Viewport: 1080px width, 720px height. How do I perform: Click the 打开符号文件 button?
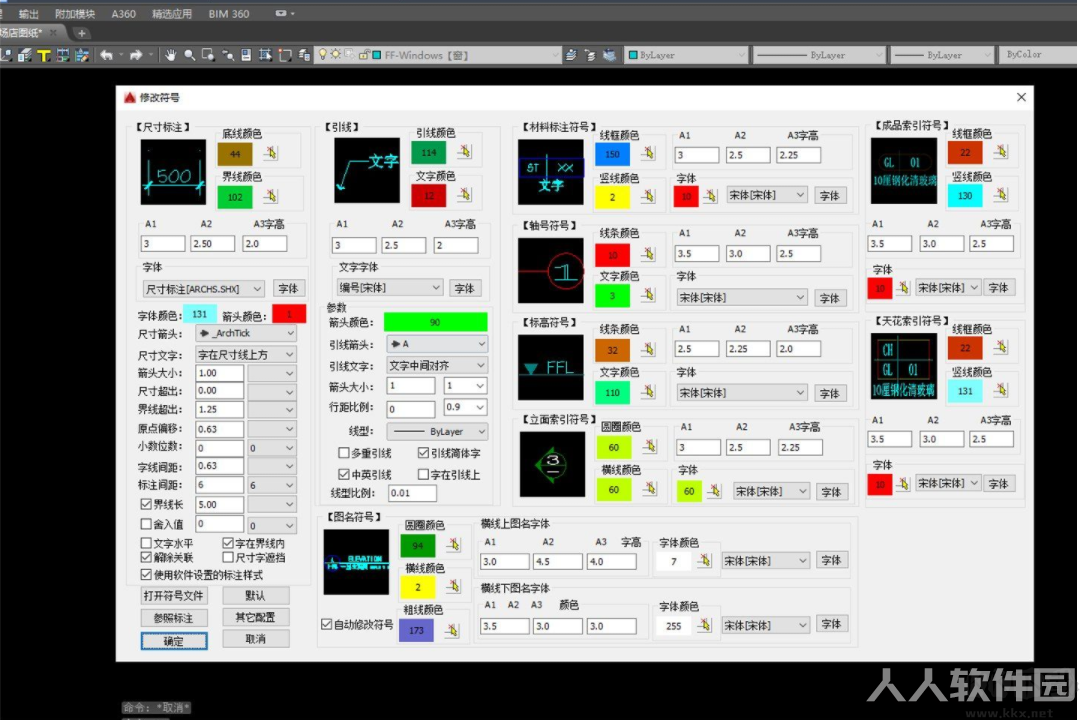(x=174, y=595)
